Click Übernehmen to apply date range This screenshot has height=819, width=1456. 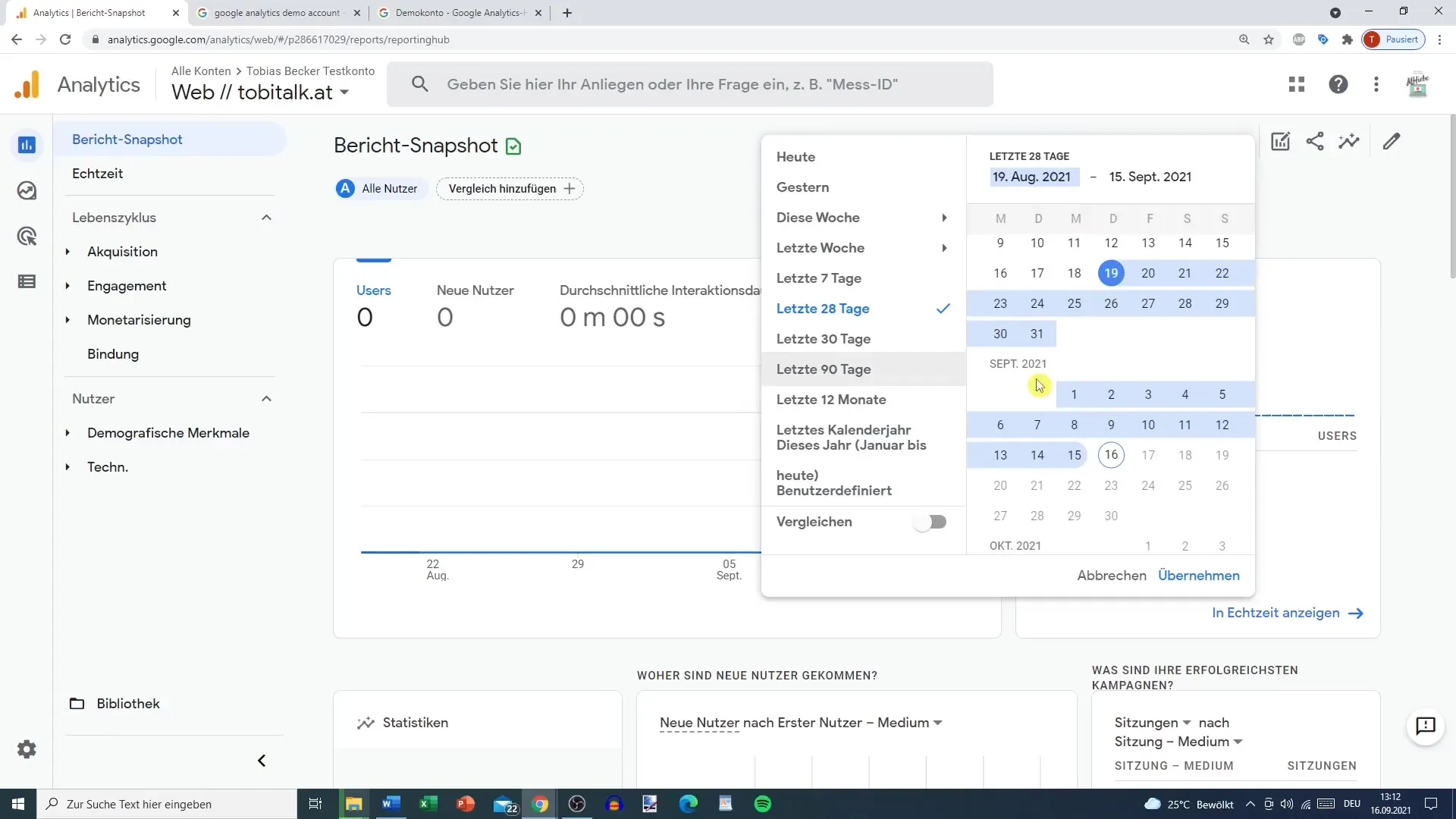pyautogui.click(x=1199, y=576)
